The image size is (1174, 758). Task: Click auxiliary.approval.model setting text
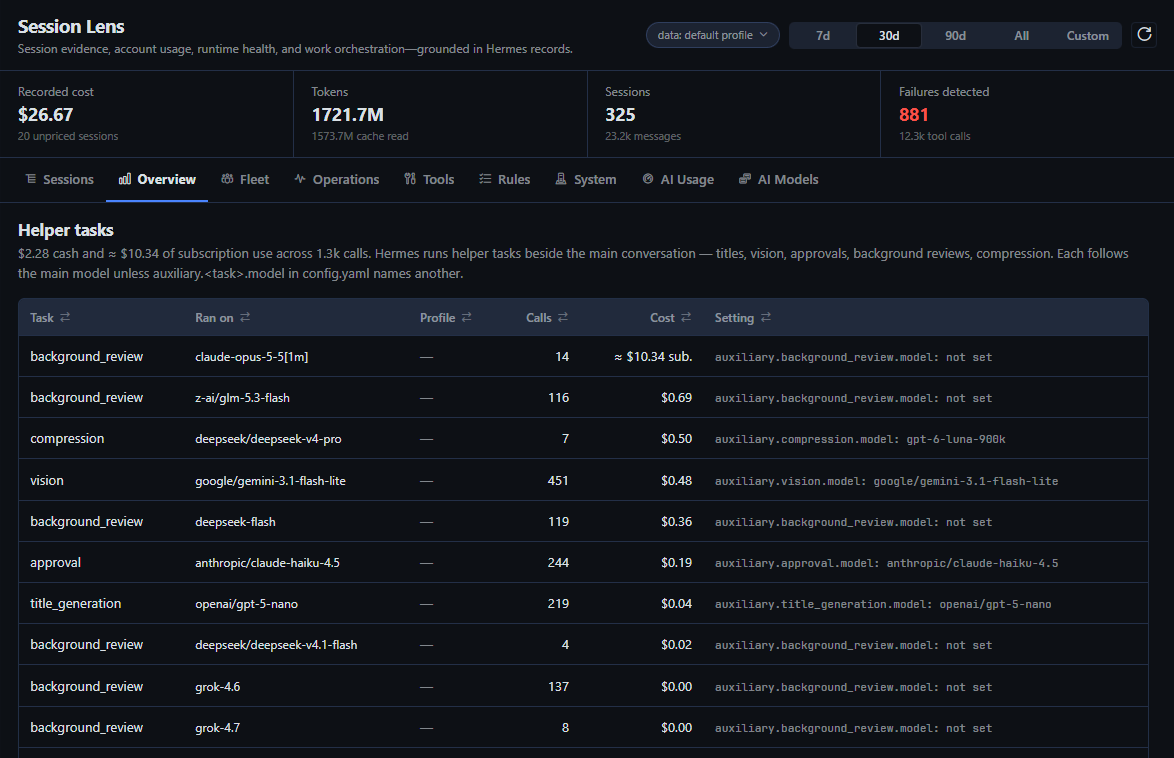886,563
